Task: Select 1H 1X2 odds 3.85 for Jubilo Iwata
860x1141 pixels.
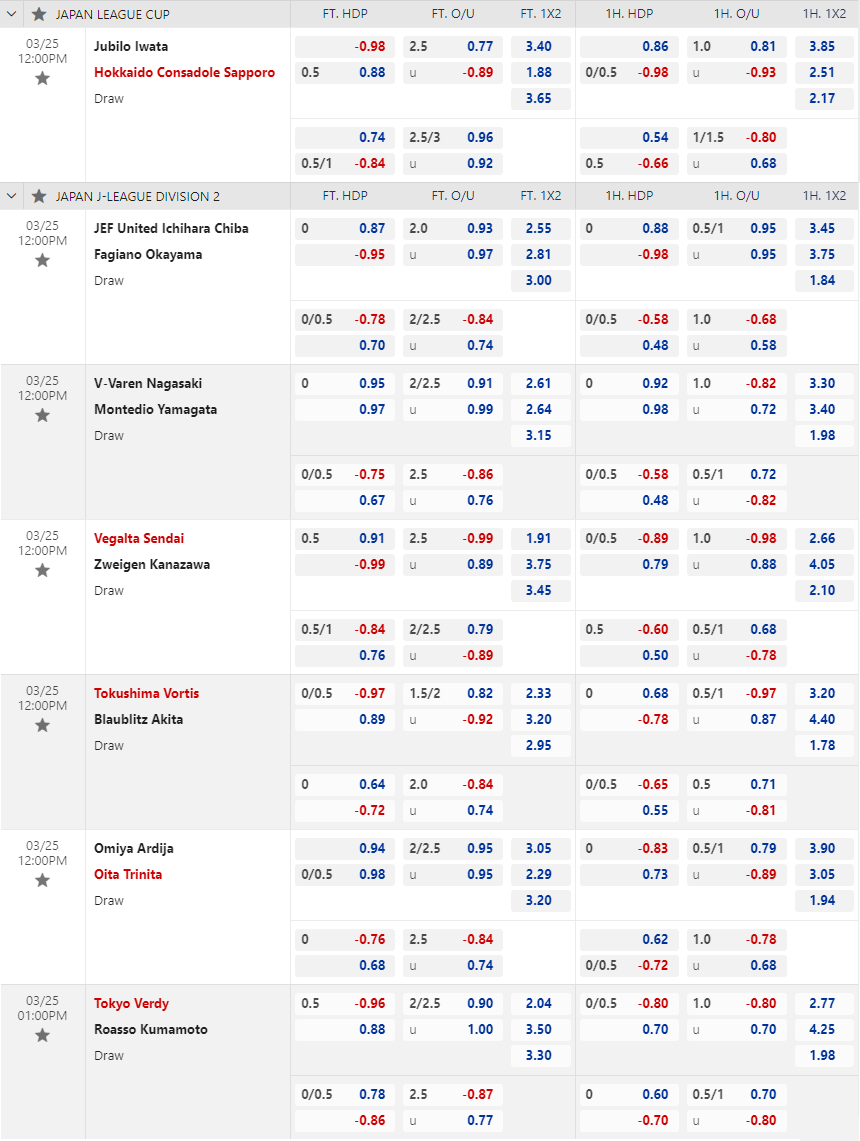Action: pos(824,46)
